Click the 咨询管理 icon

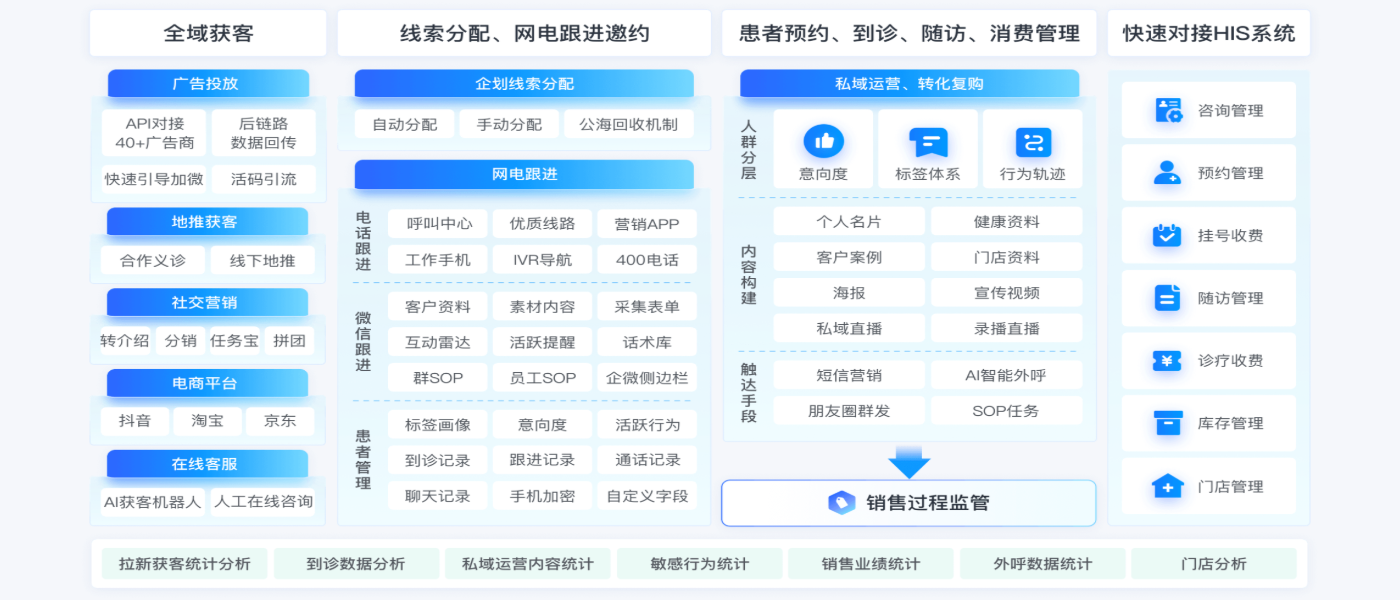click(1167, 110)
